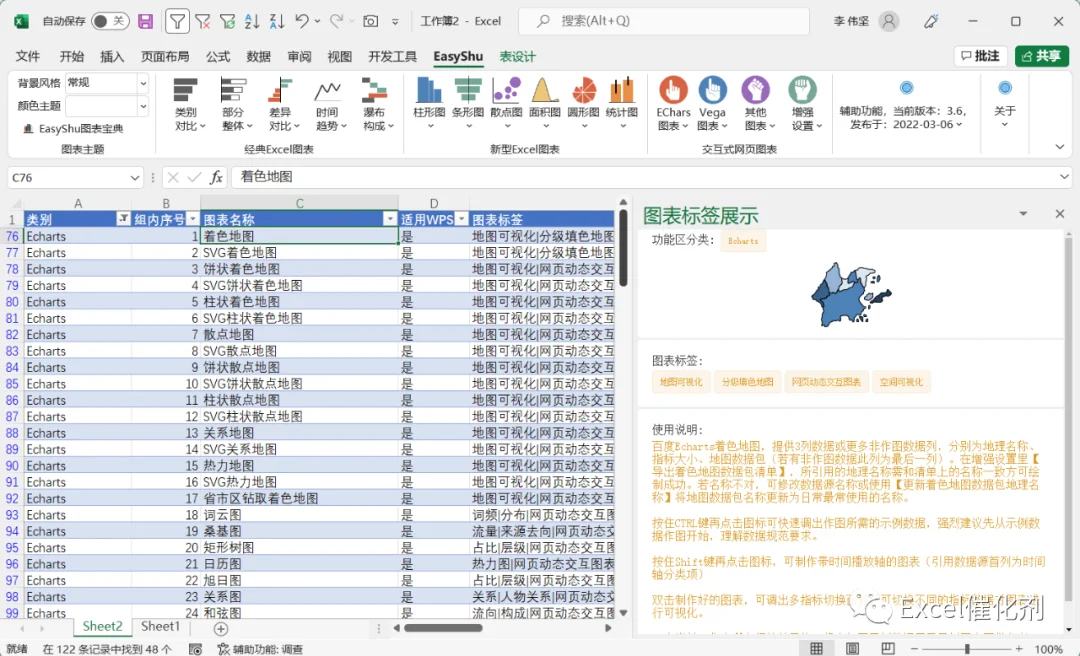
Task: Click the highlighted filter funnel icon
Action: pos(177,21)
